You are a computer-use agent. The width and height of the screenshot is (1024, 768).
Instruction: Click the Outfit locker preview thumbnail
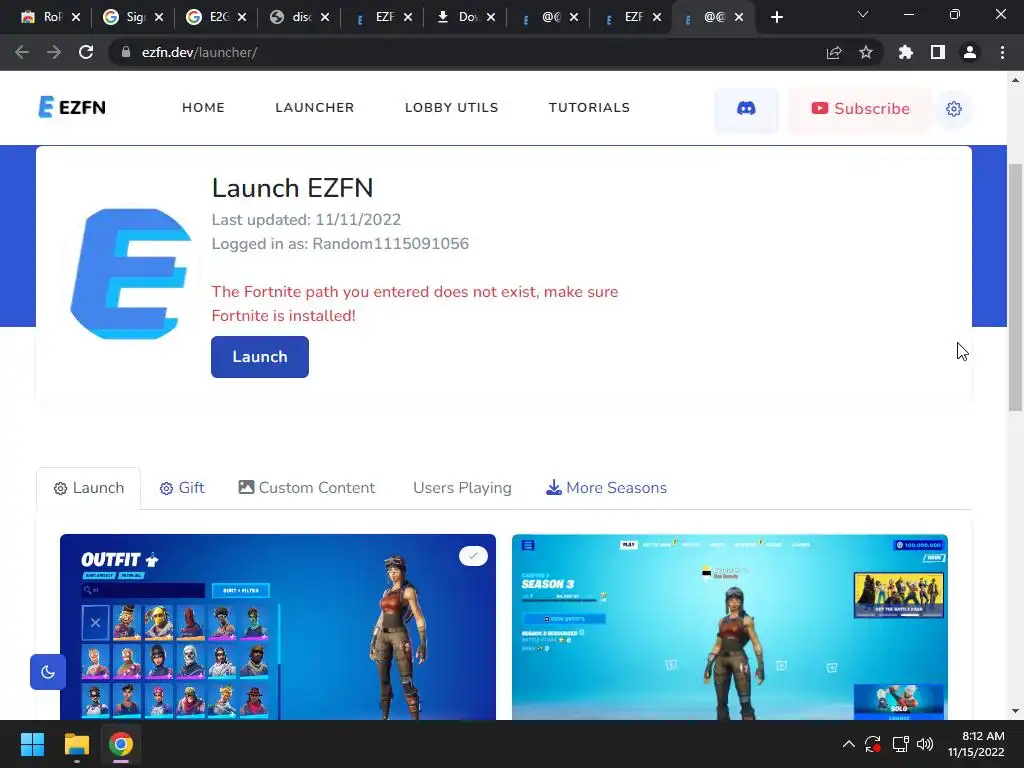(x=278, y=627)
